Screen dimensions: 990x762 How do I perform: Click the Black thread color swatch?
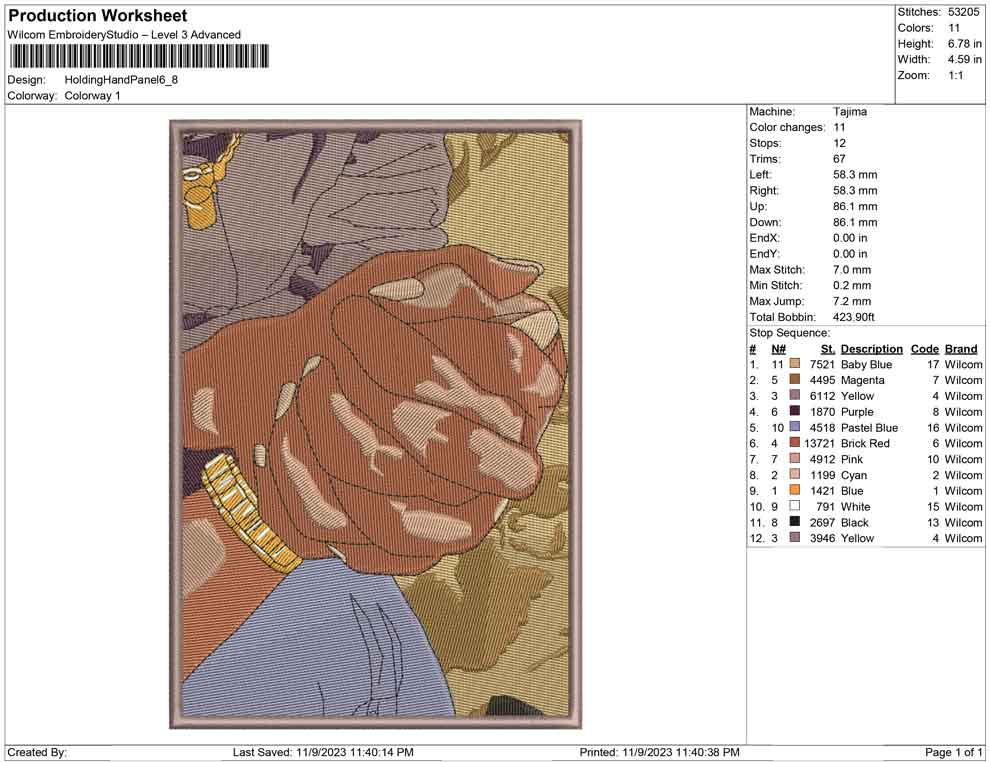[795, 521]
